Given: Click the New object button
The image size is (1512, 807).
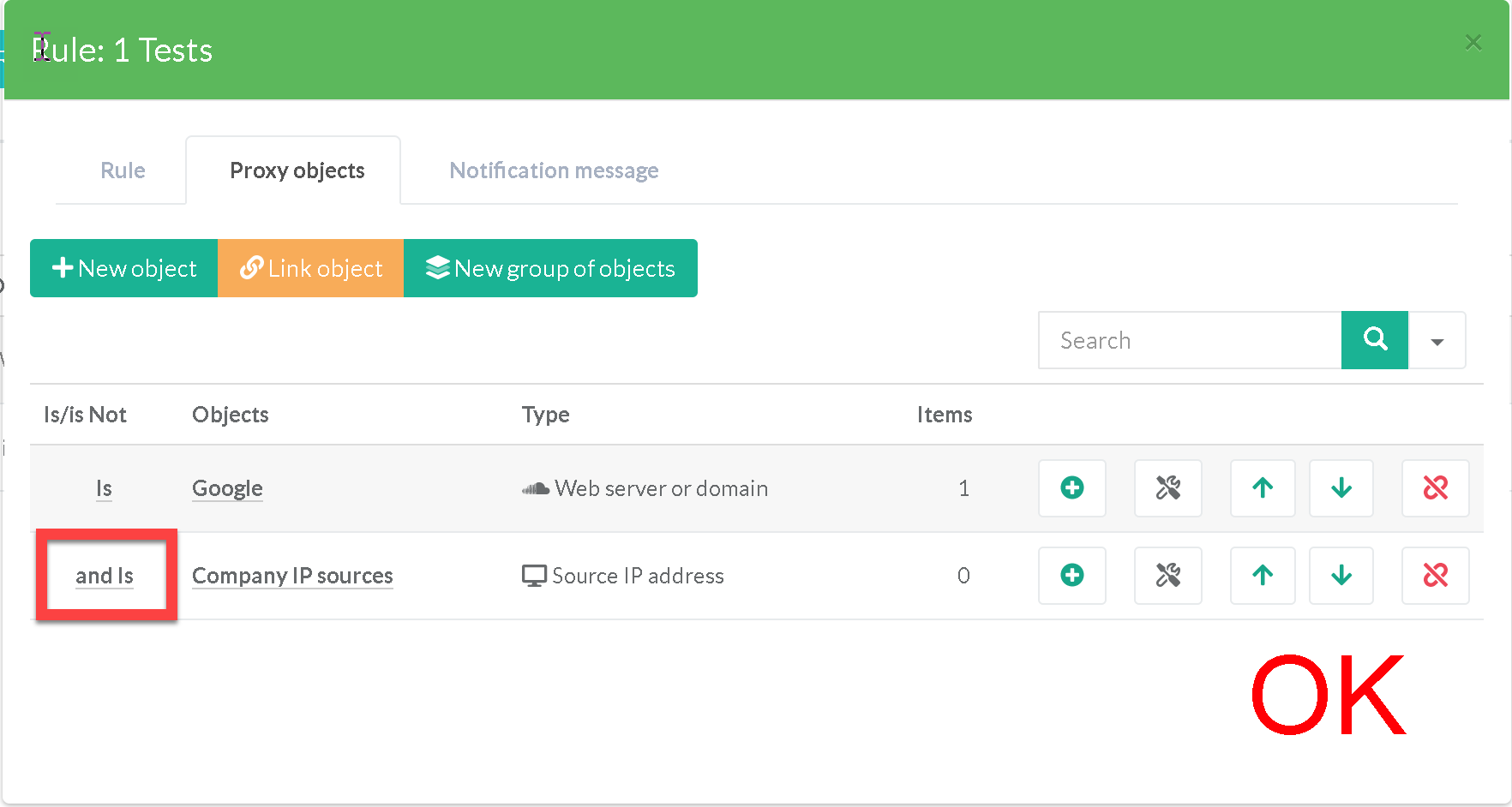Looking at the screenshot, I should 124,268.
